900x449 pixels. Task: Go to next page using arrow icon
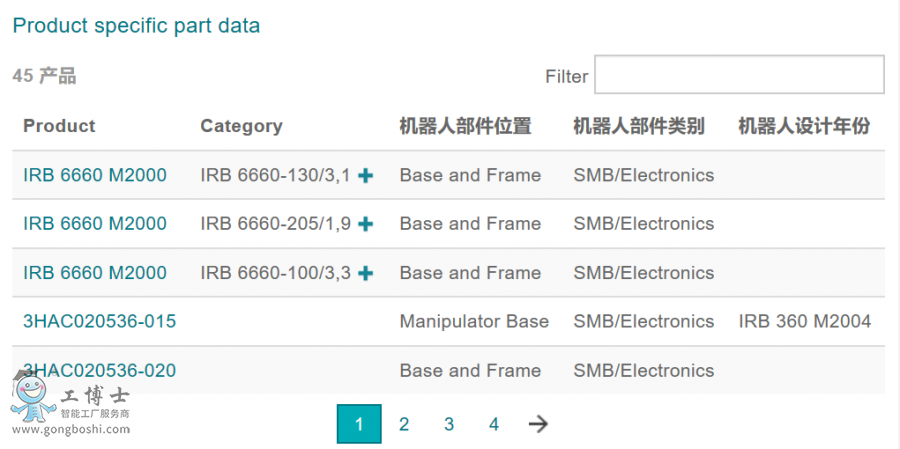click(538, 424)
